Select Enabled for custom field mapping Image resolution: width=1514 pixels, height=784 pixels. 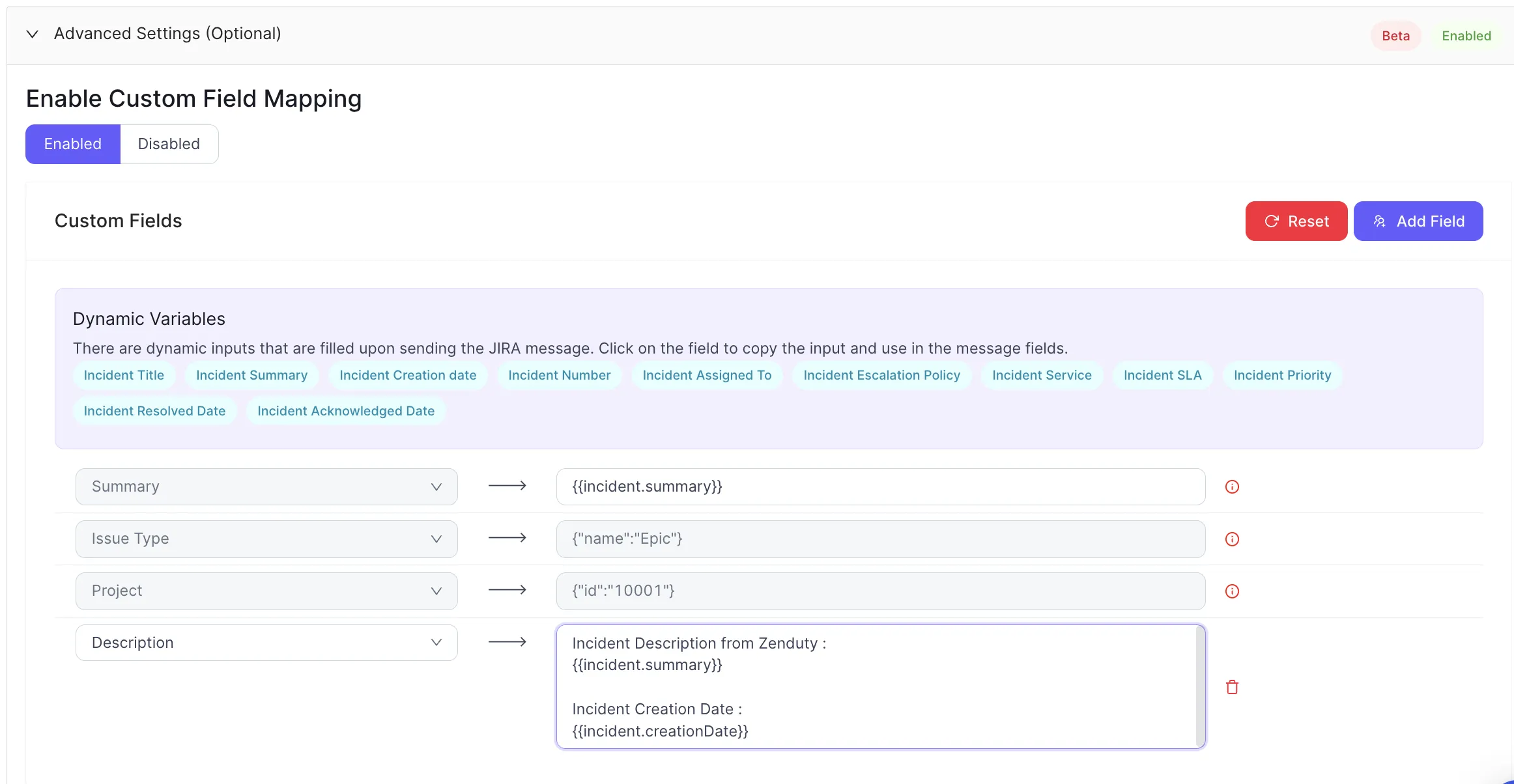pos(73,144)
